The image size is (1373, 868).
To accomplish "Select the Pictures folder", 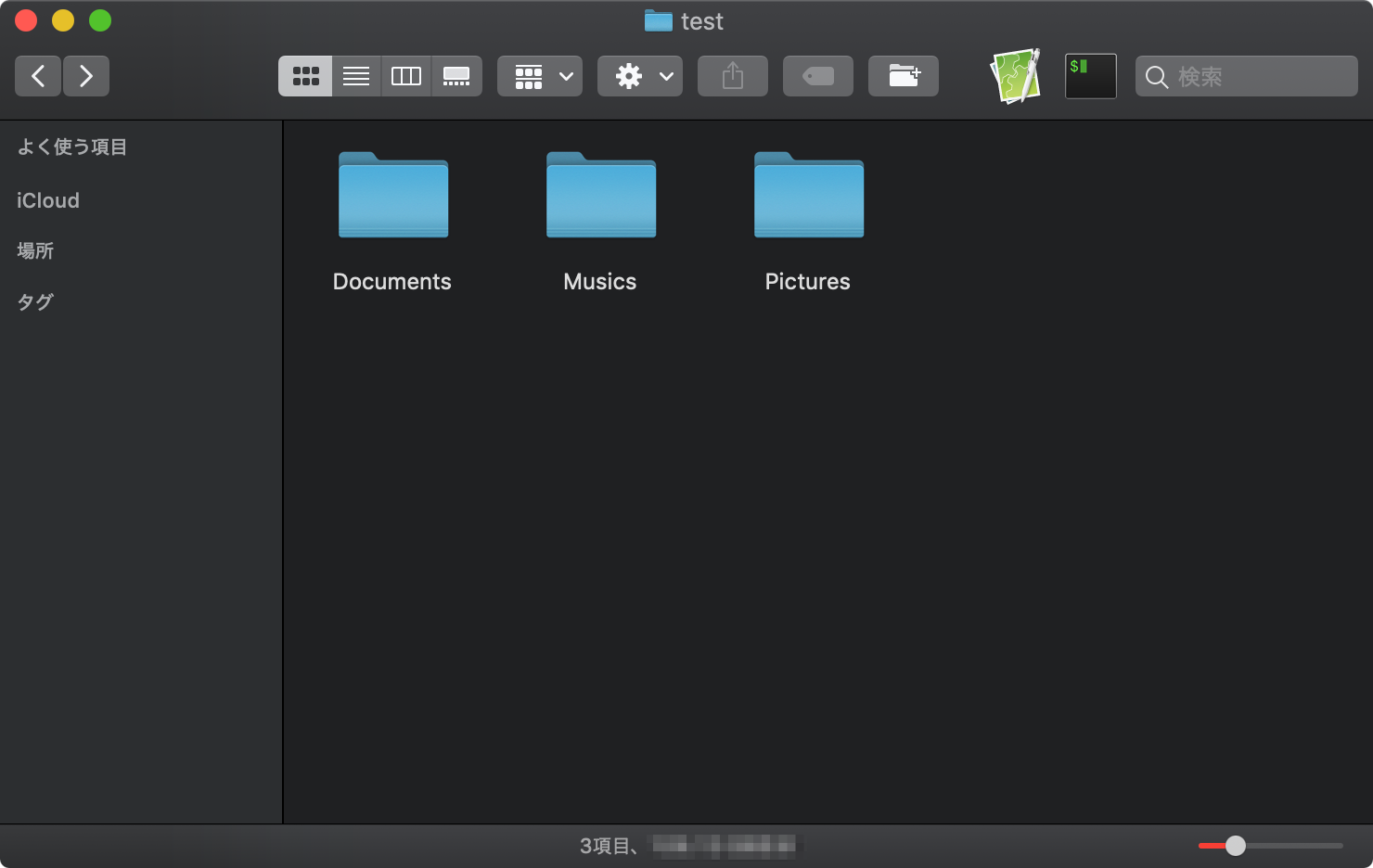I will click(809, 197).
